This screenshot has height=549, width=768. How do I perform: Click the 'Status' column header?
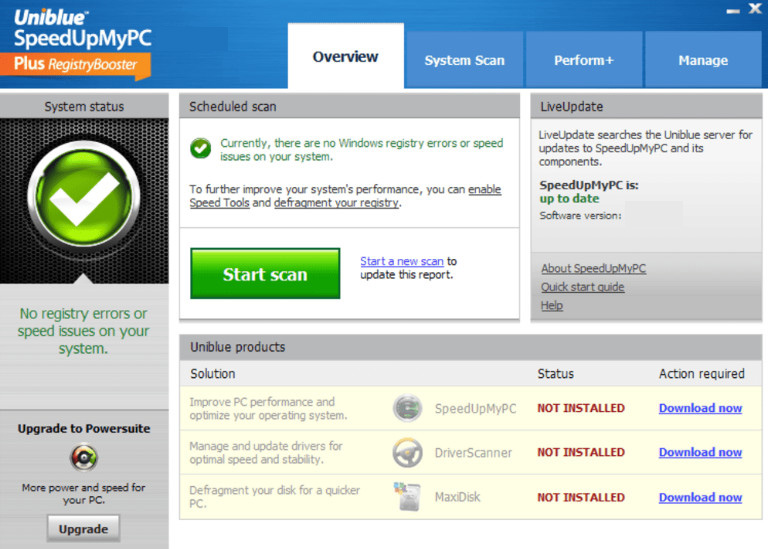555,374
